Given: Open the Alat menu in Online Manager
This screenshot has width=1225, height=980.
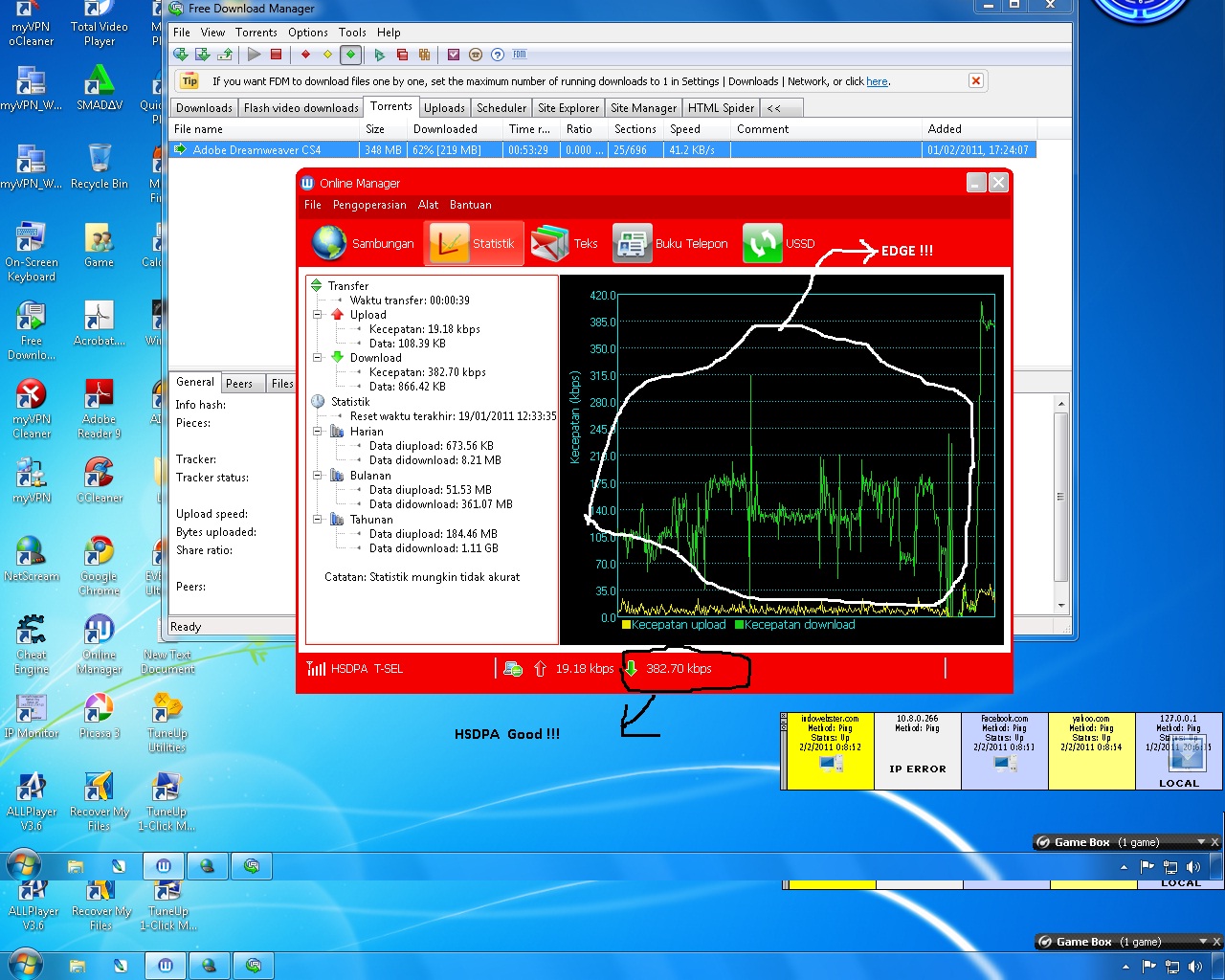Looking at the screenshot, I should [428, 205].
